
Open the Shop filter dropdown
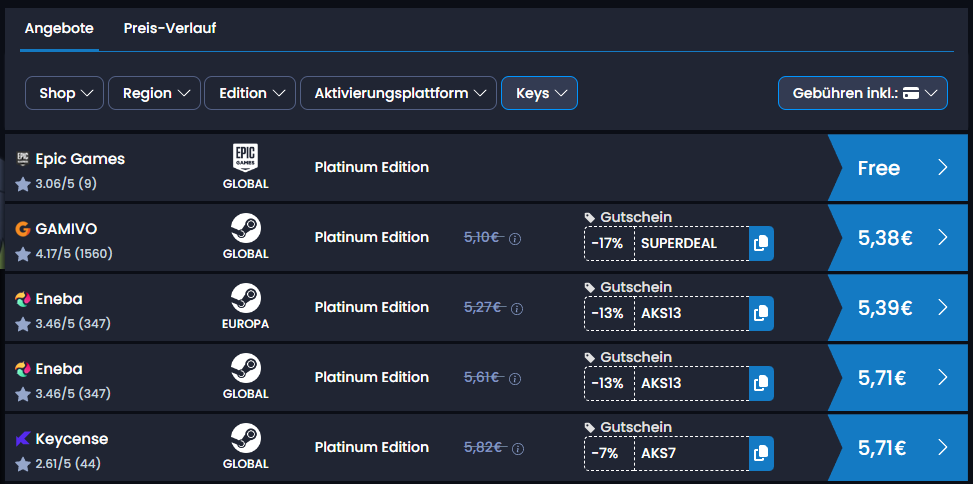click(65, 93)
